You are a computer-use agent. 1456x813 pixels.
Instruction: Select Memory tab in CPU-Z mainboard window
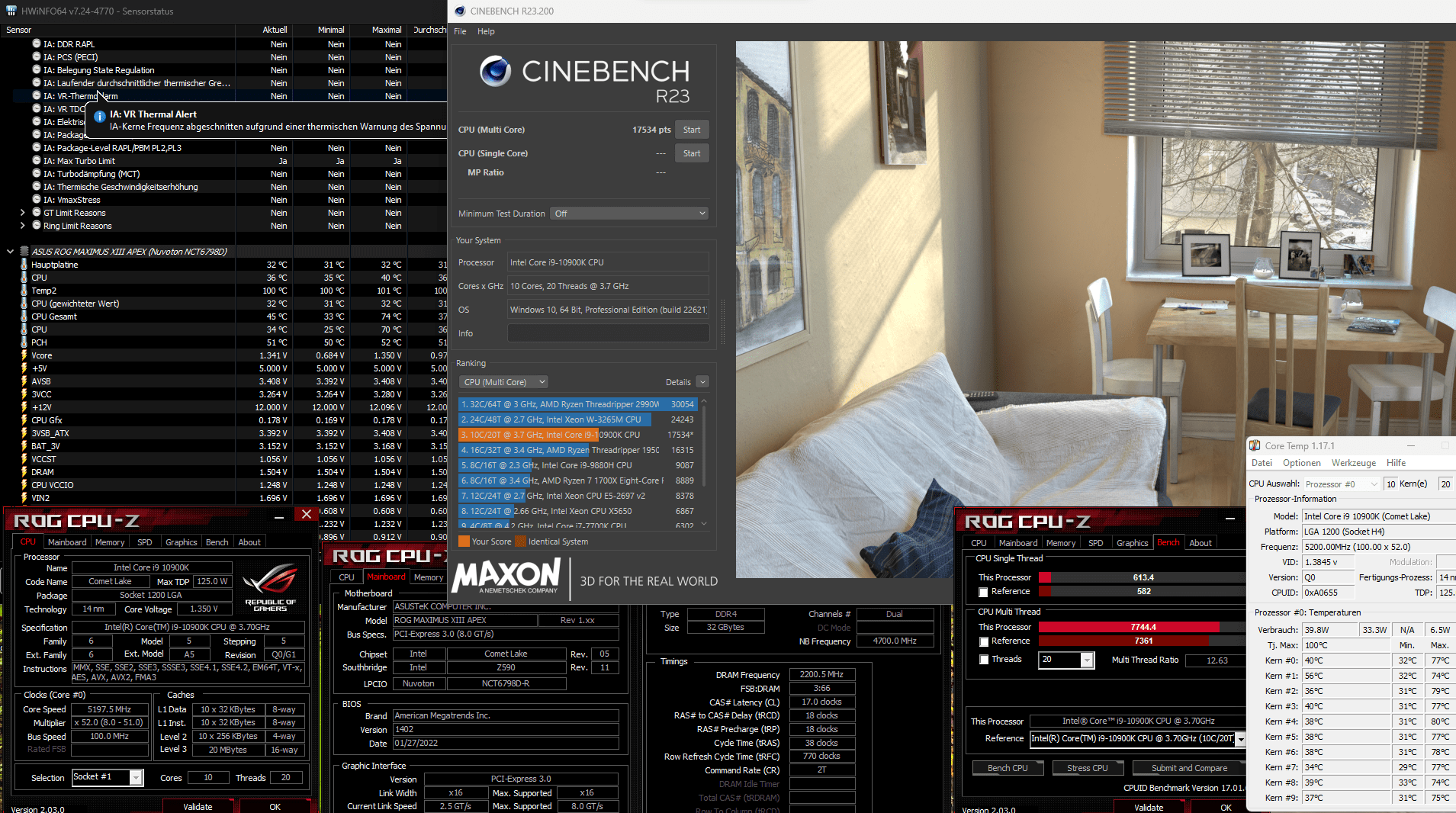[428, 577]
